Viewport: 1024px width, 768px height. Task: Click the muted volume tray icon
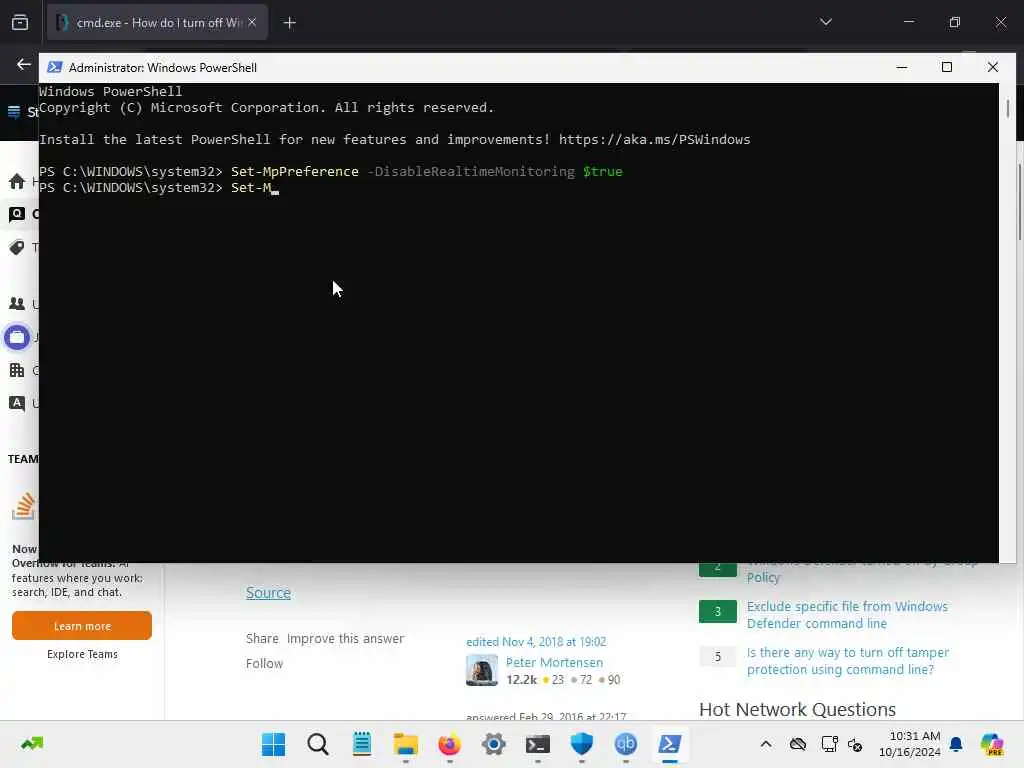(x=855, y=744)
